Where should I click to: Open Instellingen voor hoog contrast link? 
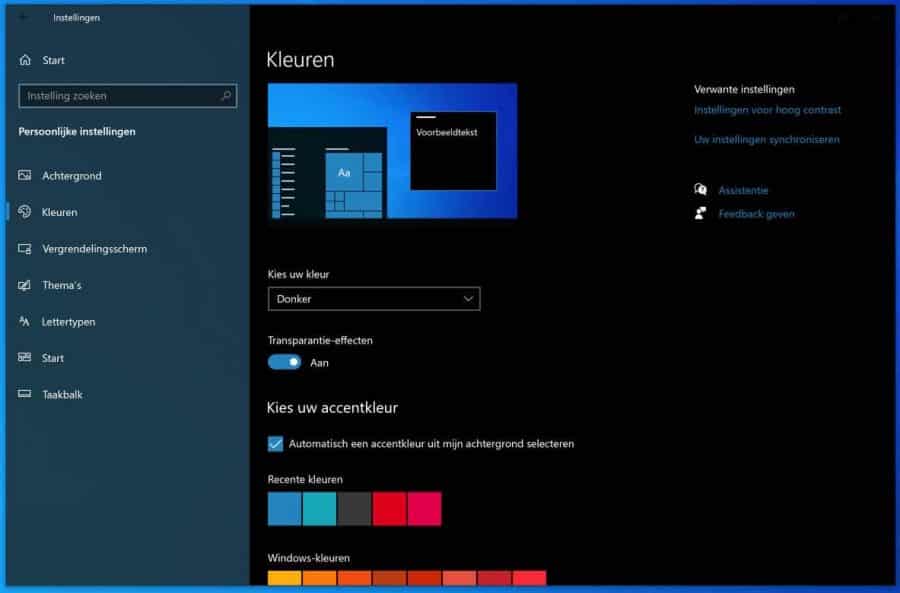click(767, 110)
